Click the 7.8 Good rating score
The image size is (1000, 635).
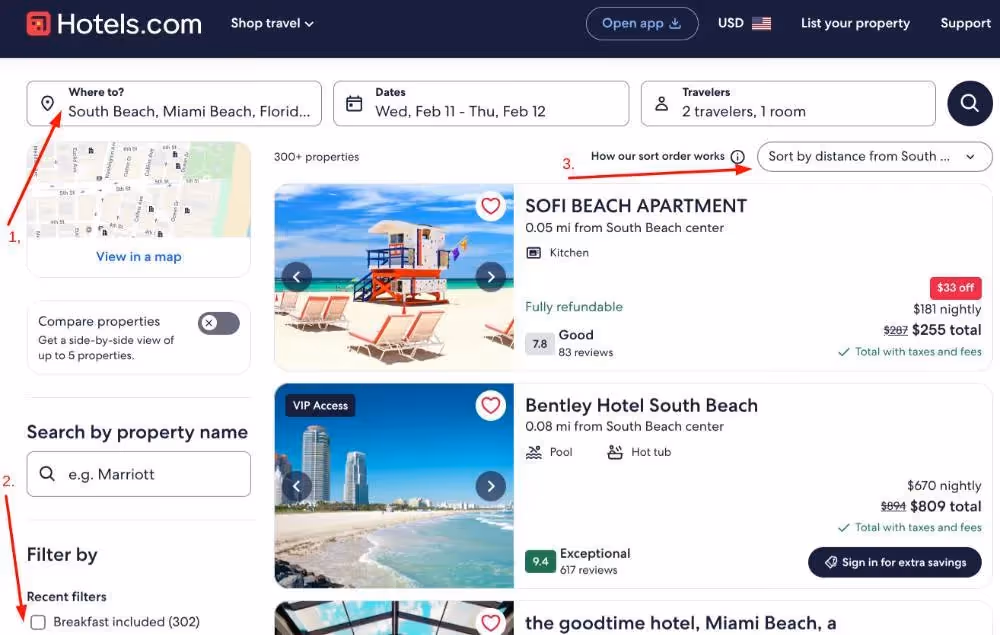[540, 344]
